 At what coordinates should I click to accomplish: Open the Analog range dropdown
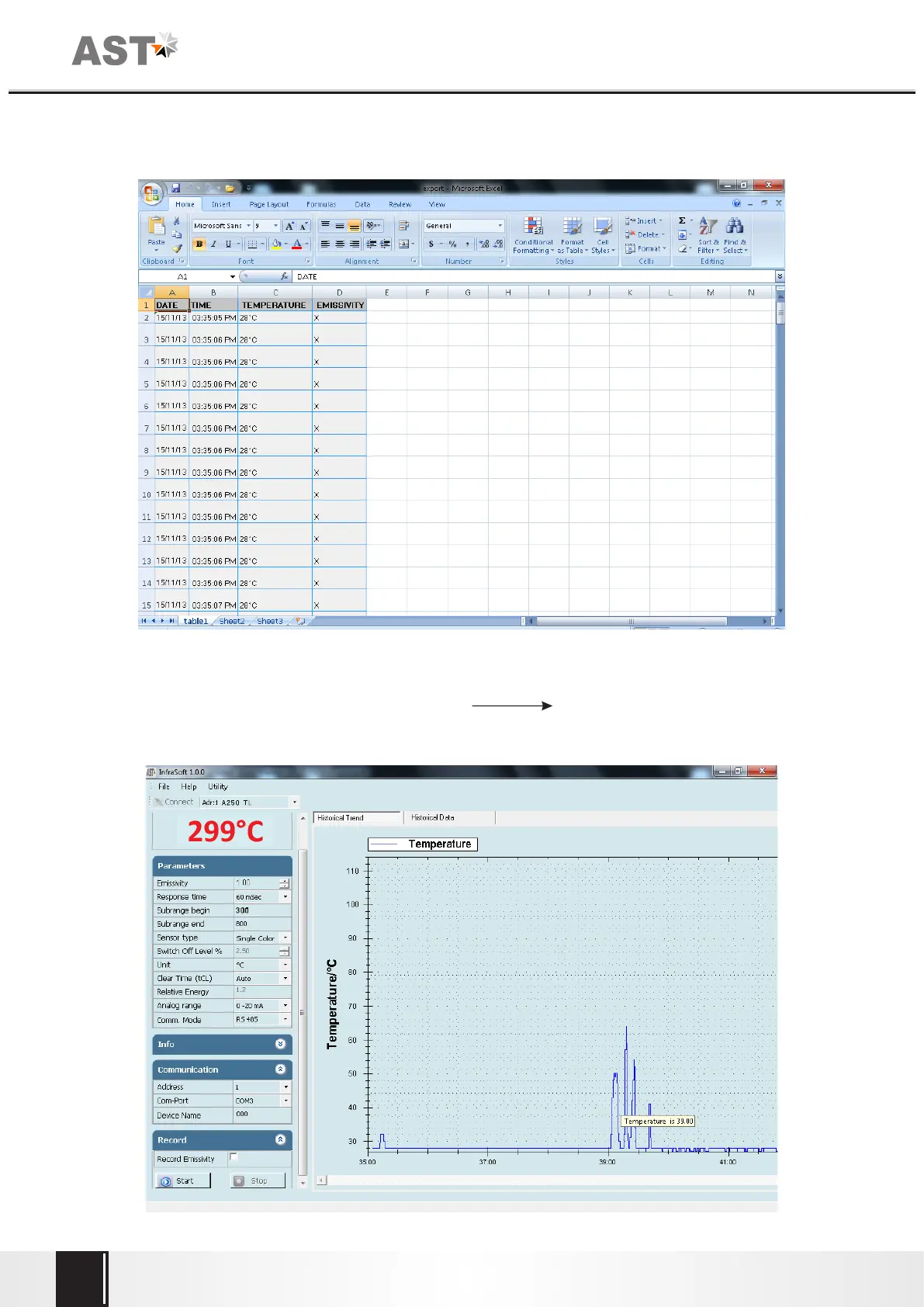click(286, 1005)
